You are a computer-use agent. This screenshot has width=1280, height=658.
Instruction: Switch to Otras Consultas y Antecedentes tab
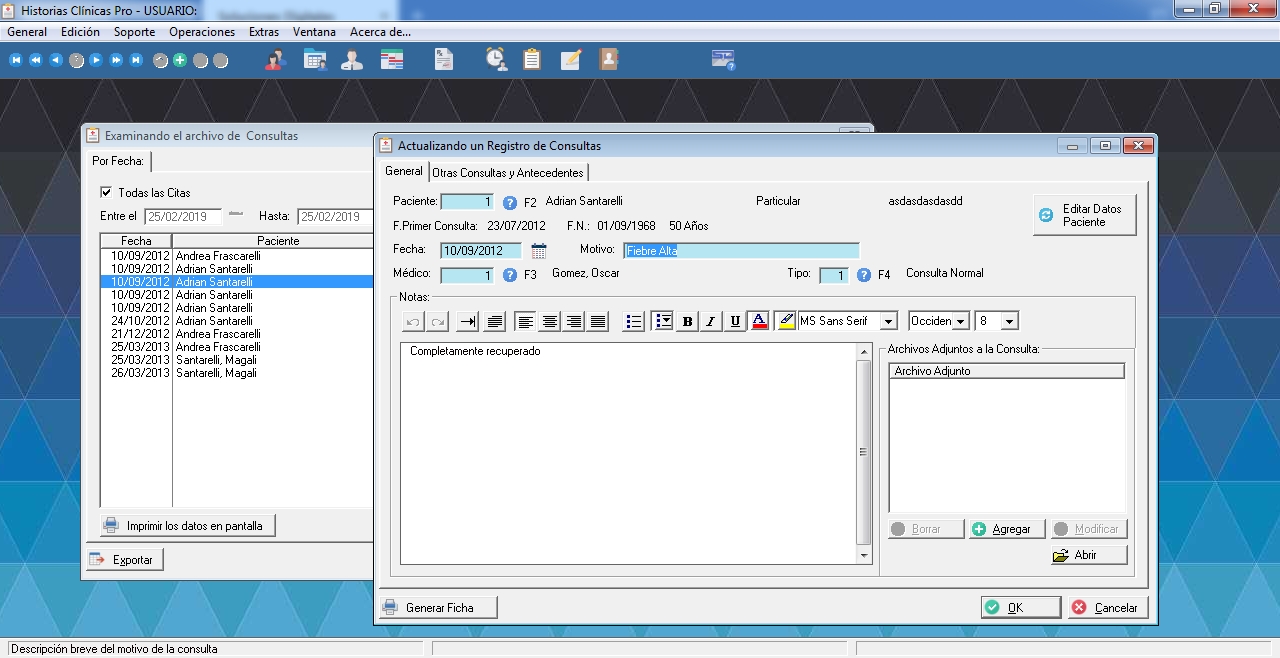pyautogui.click(x=508, y=173)
